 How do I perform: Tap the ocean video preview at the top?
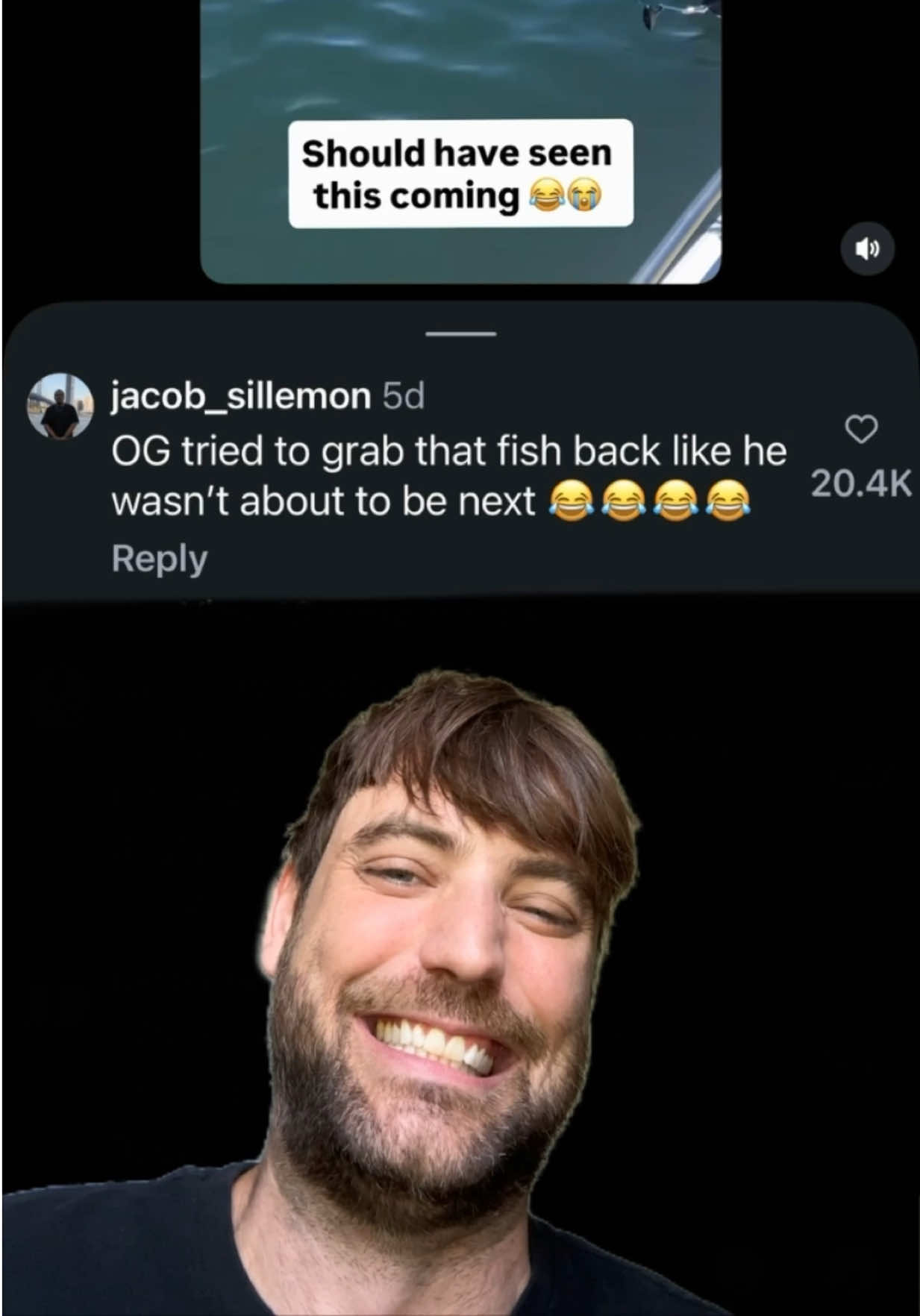pyautogui.click(x=460, y=142)
